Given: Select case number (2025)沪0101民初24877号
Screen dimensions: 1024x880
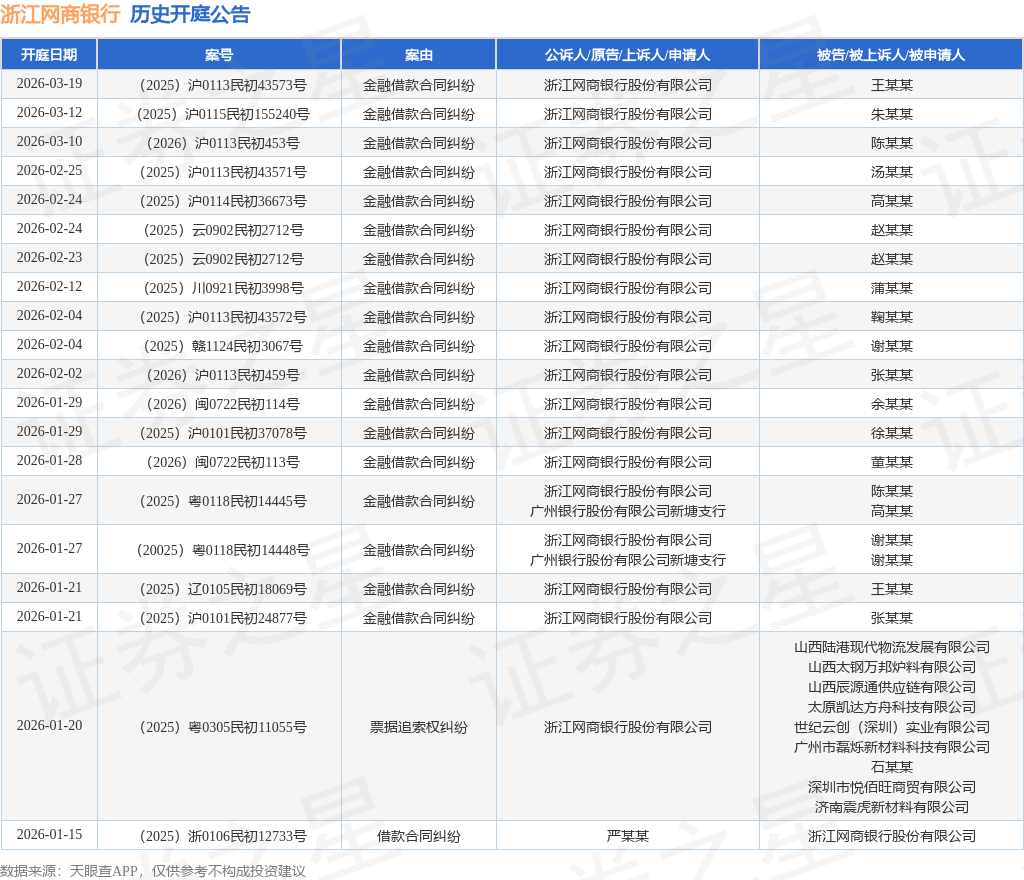Looking at the screenshot, I should pos(223,618).
